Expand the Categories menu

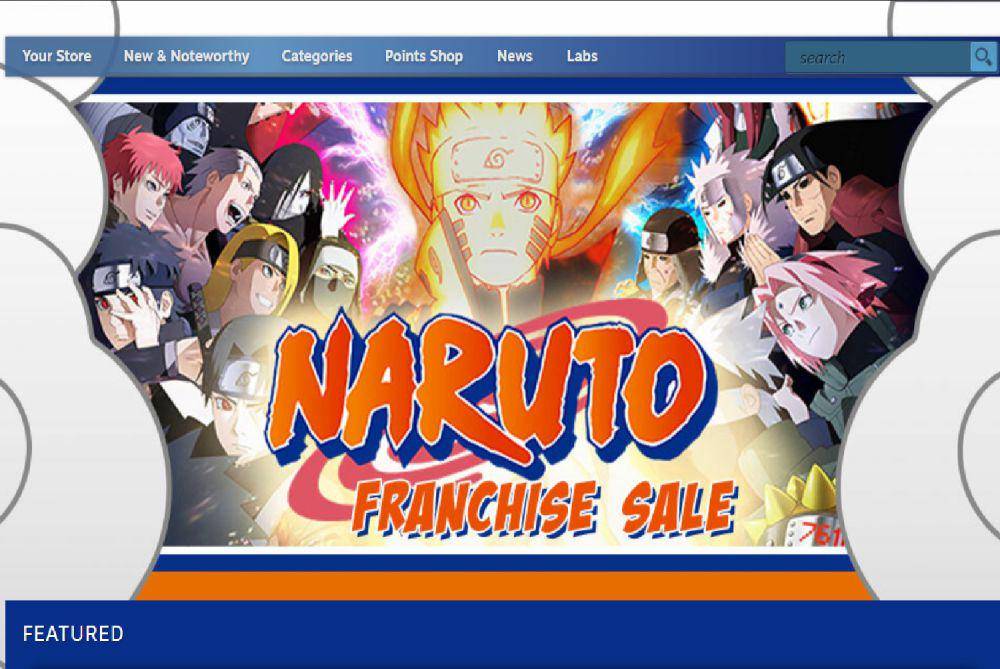tap(317, 56)
